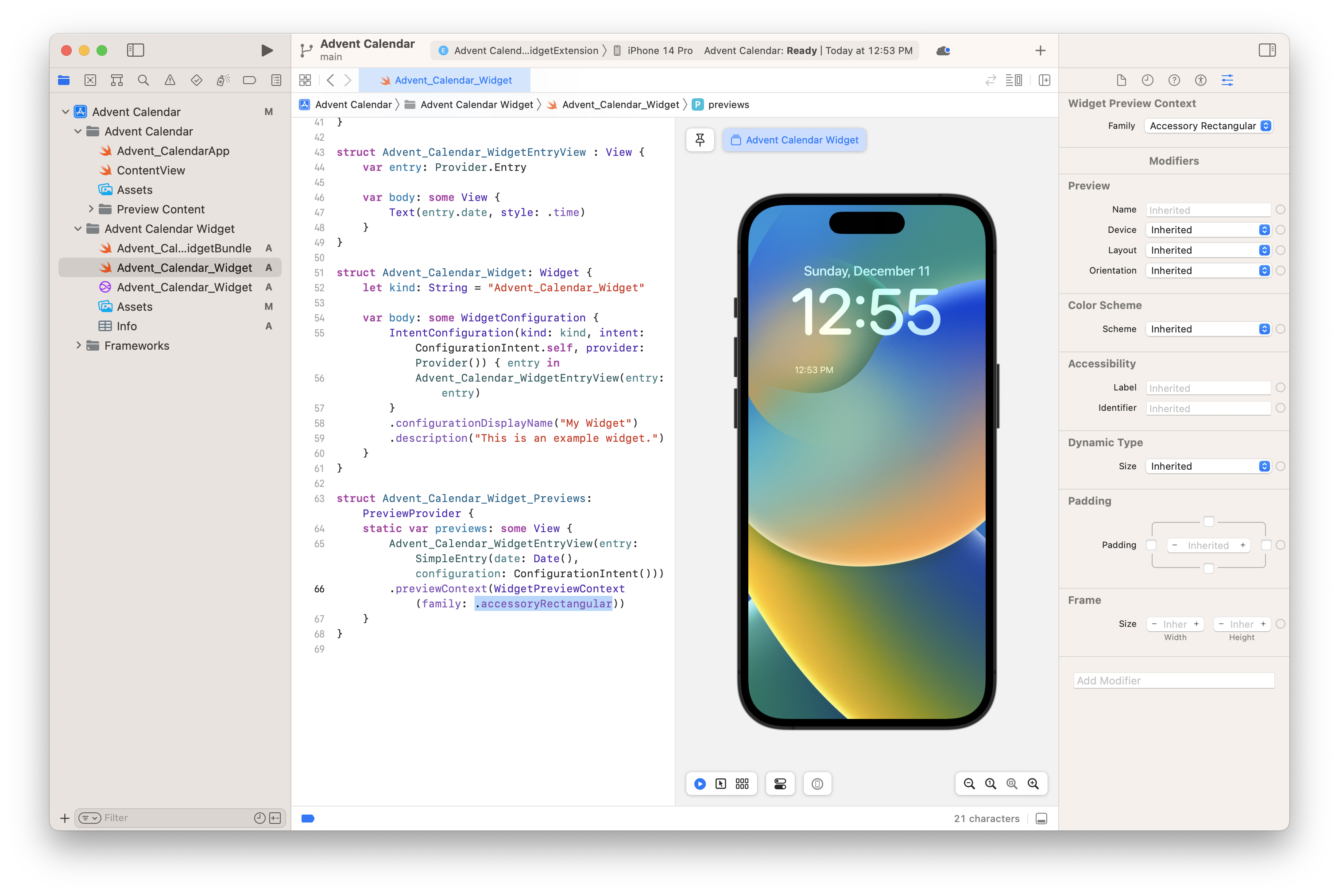This screenshot has height=896, width=1339.
Task: Toggle the Frame Size radio circle
Action: click(1280, 624)
